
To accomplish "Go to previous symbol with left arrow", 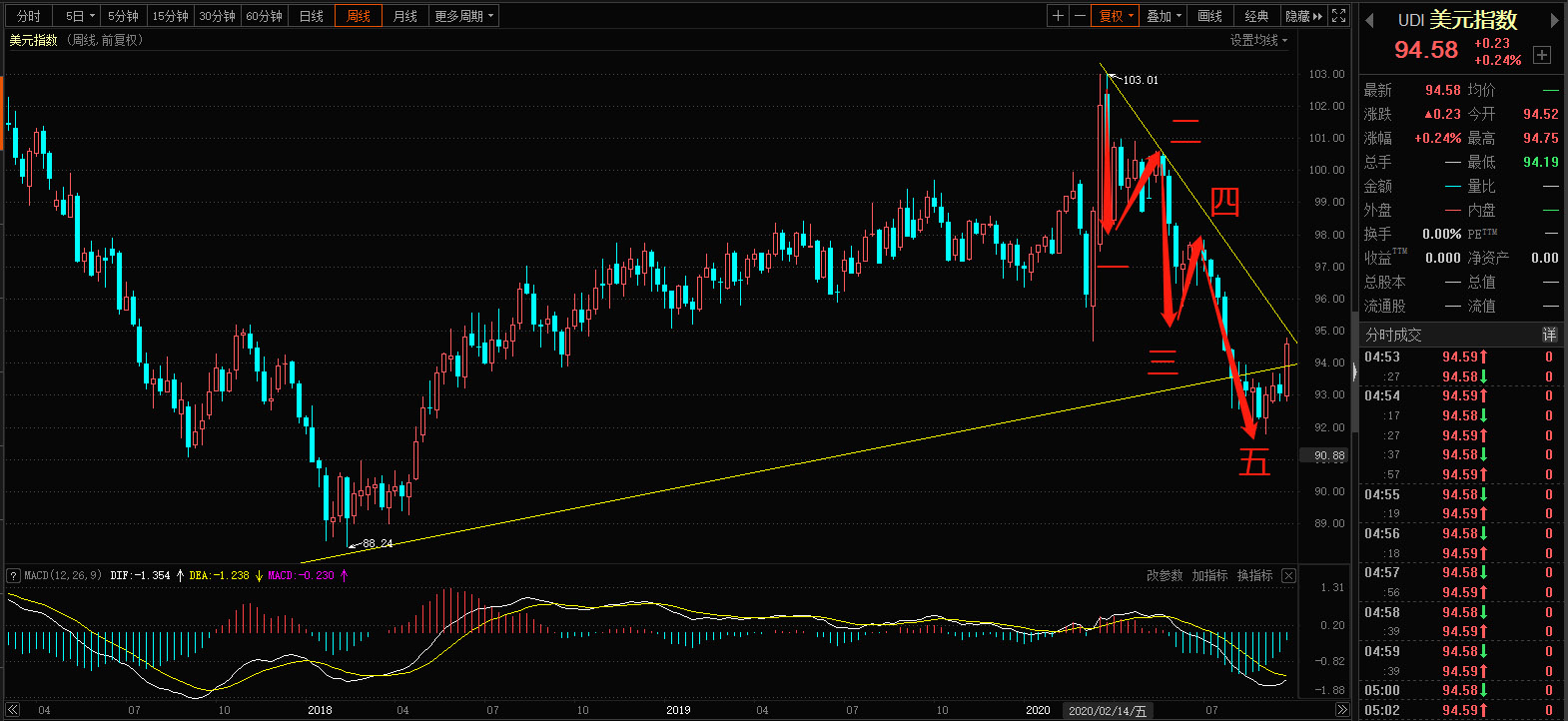I will click(1369, 20).
